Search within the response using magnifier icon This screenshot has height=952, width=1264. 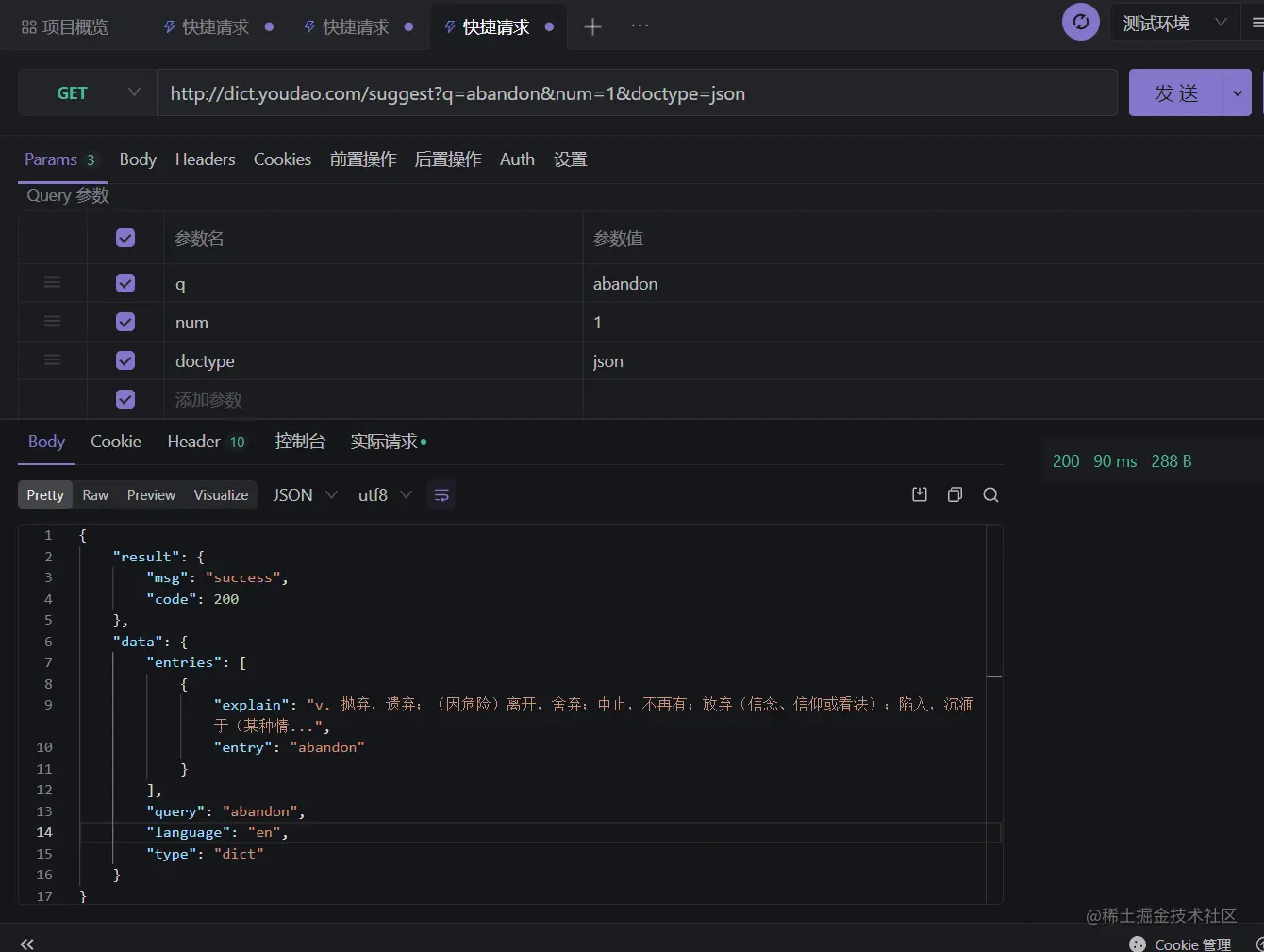(990, 493)
